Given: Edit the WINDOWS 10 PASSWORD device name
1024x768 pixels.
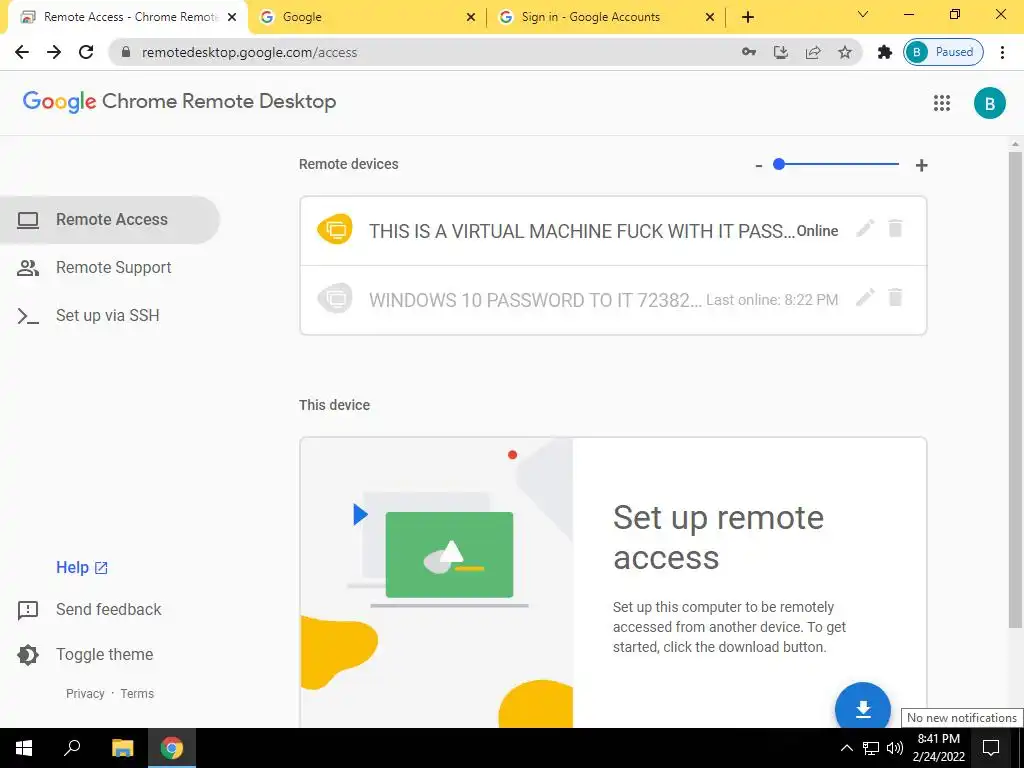Looking at the screenshot, I should [x=865, y=298].
